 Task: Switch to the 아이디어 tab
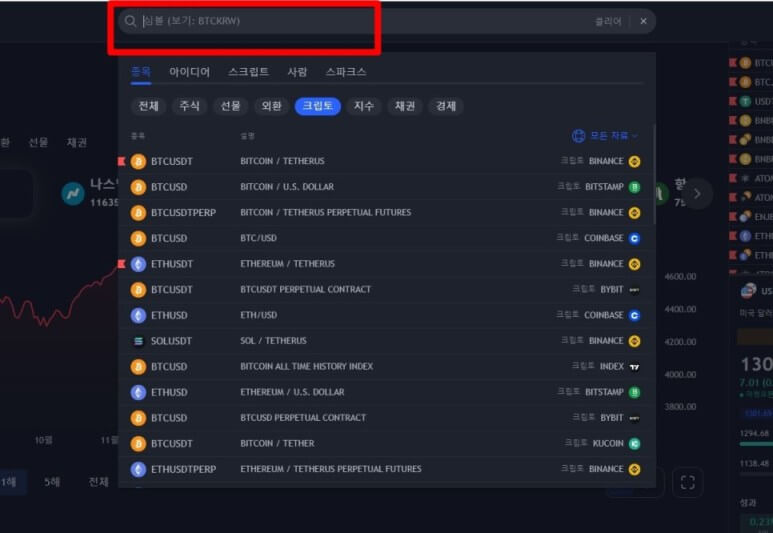click(x=190, y=72)
